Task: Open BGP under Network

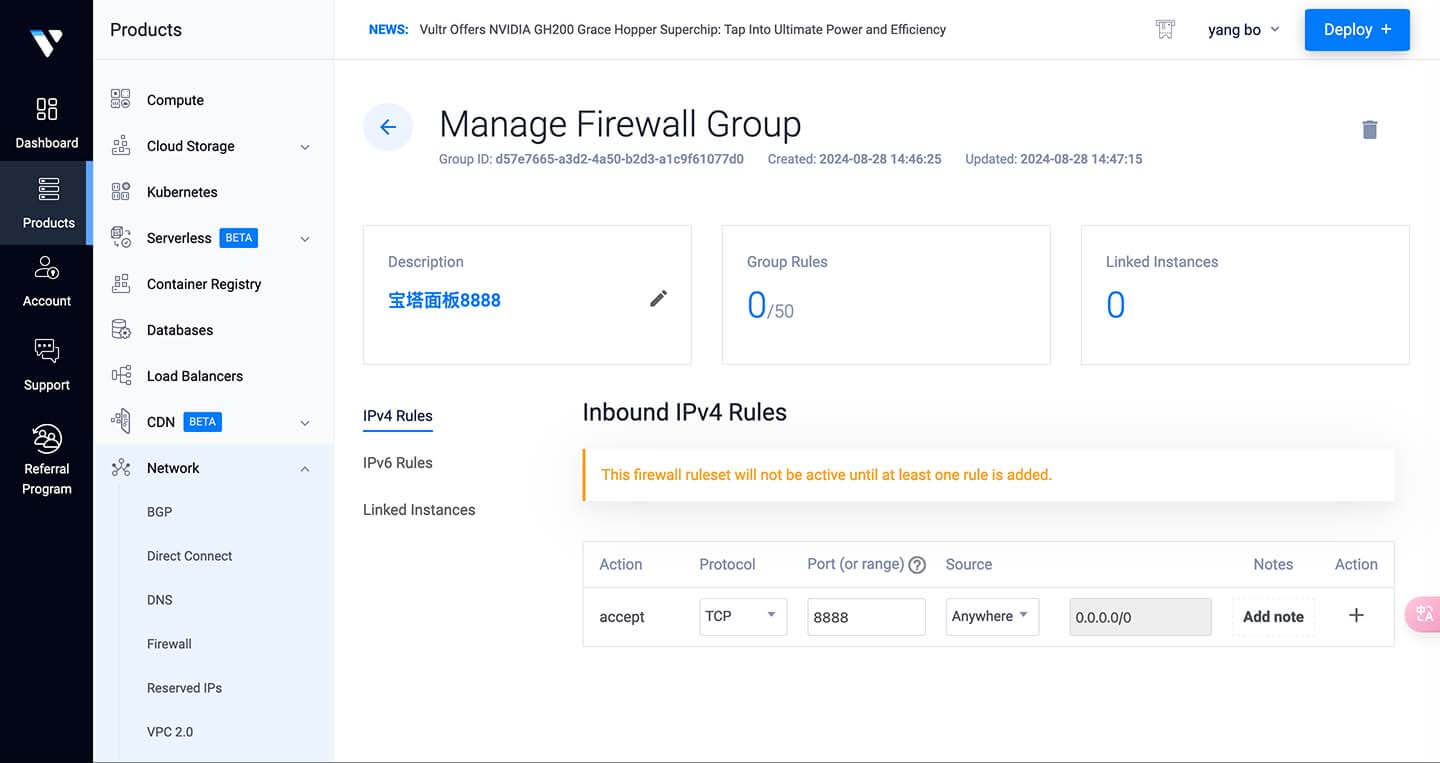Action: (x=159, y=512)
